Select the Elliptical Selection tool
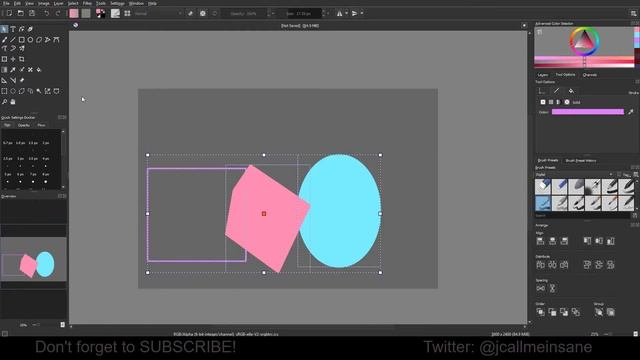 point(13,91)
